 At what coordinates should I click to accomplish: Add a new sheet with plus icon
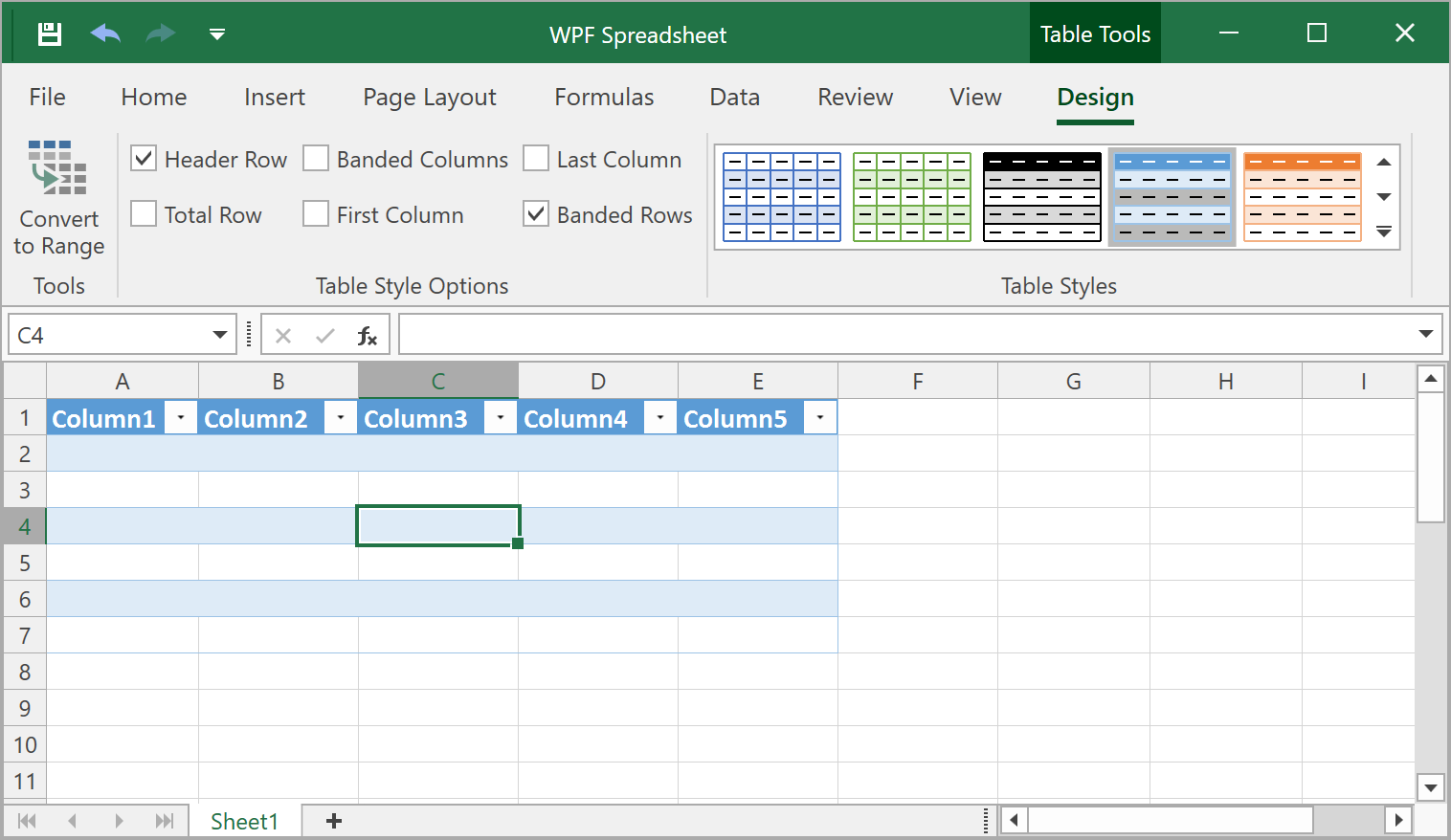(334, 821)
